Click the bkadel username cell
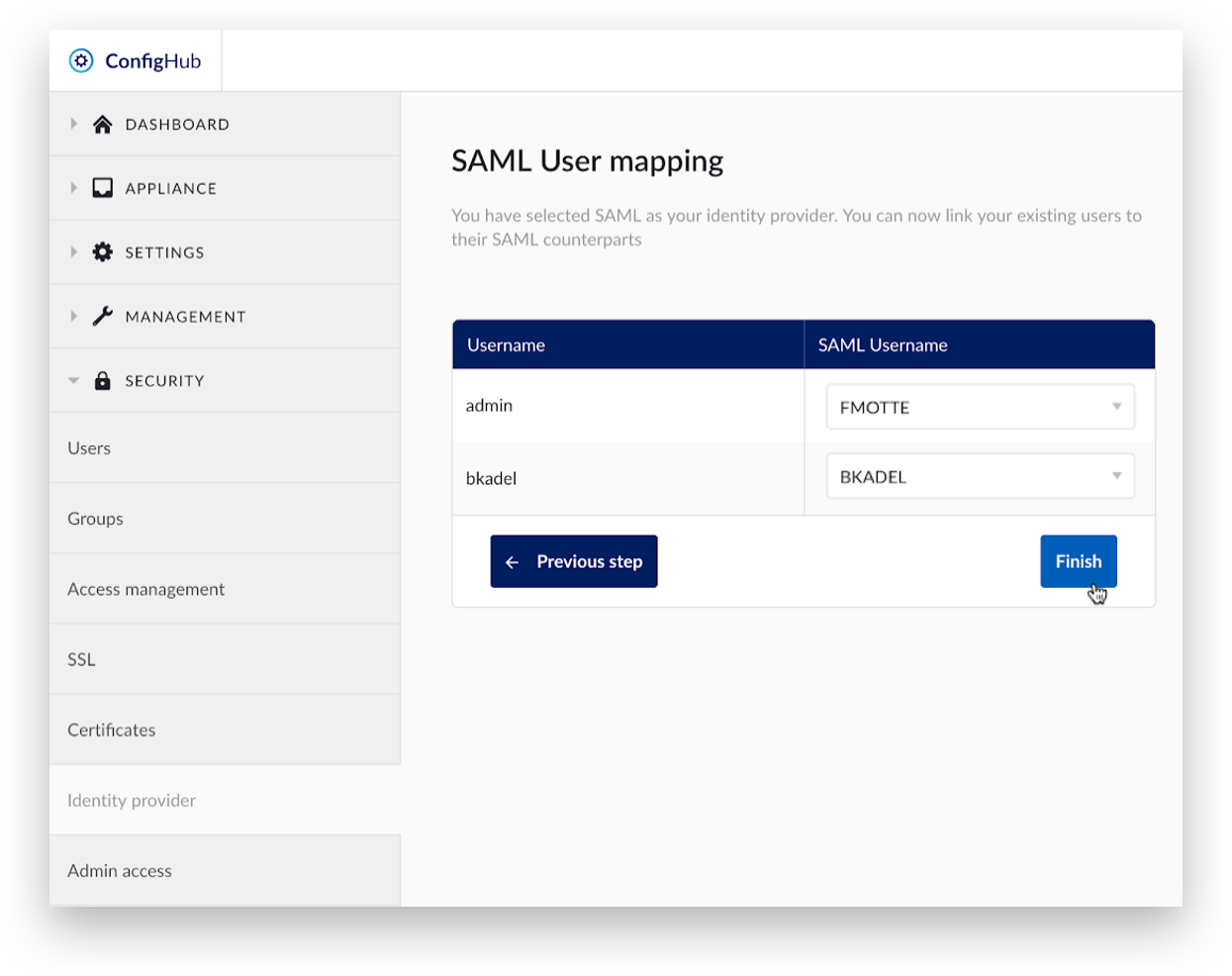 pos(628,478)
